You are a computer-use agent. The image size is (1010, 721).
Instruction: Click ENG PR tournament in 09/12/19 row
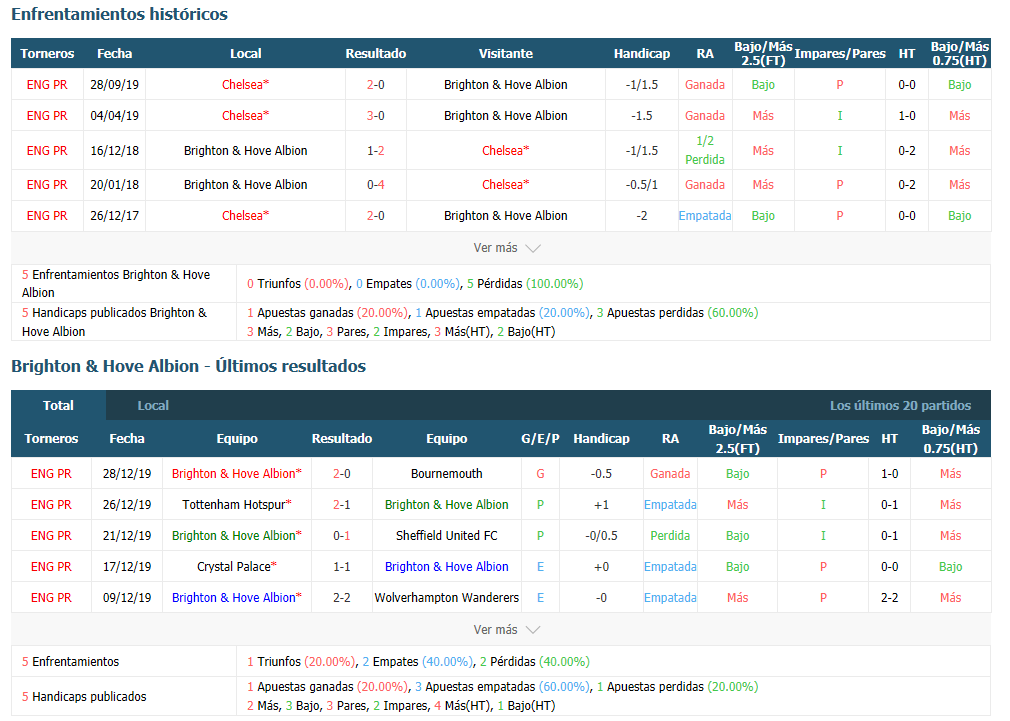click(51, 597)
